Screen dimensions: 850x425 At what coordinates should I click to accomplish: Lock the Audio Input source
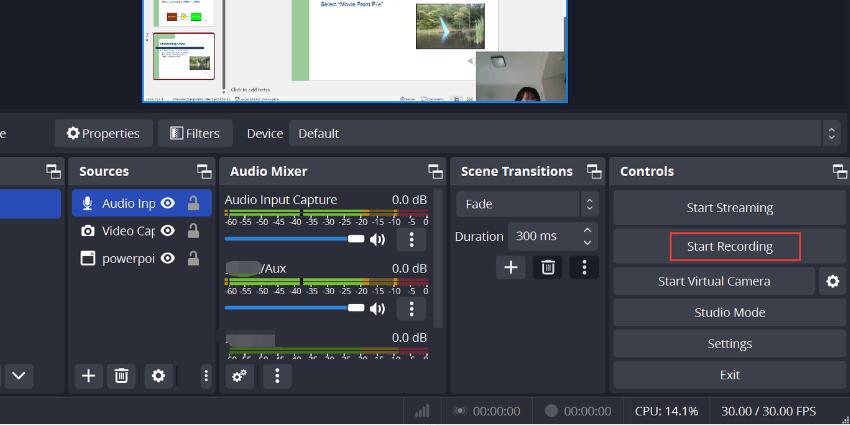click(193, 203)
